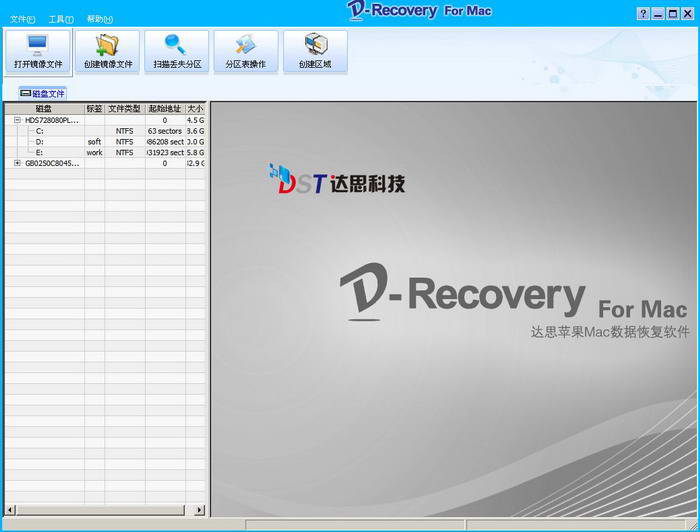Image resolution: width=700 pixels, height=532 pixels.
Task: Select the C: partition row
Action: pos(105,131)
